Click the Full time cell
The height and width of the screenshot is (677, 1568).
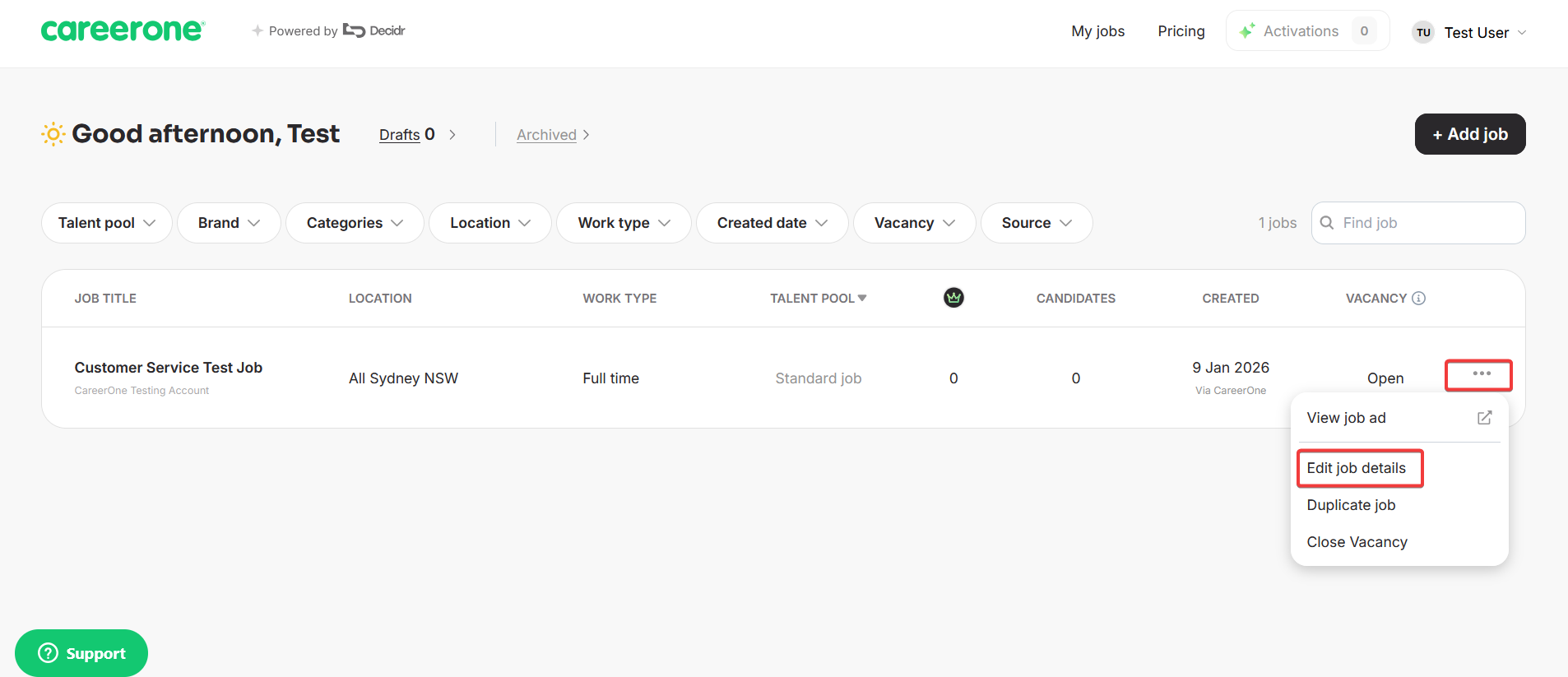pyautogui.click(x=610, y=378)
